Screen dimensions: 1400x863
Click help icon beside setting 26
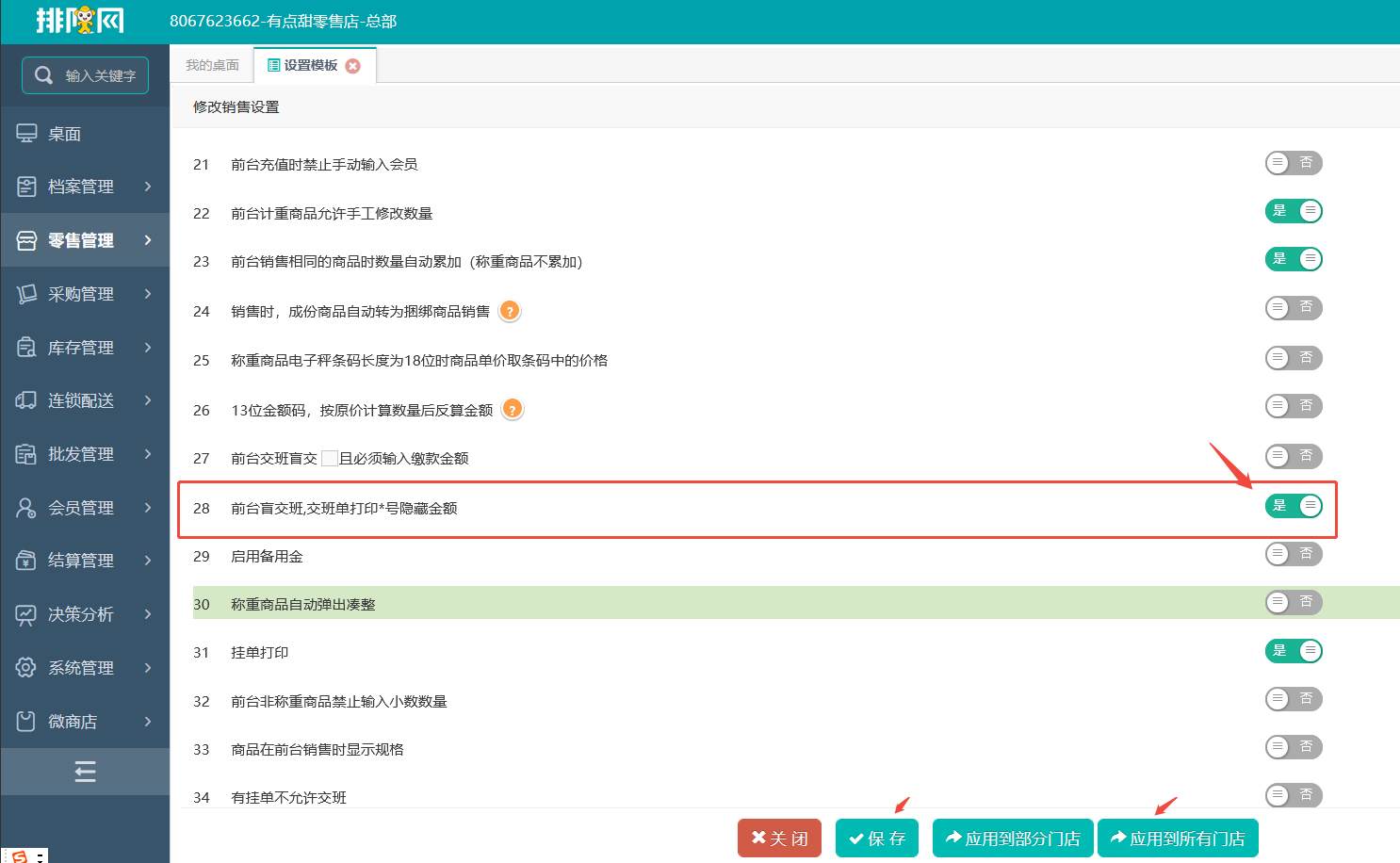tap(513, 409)
